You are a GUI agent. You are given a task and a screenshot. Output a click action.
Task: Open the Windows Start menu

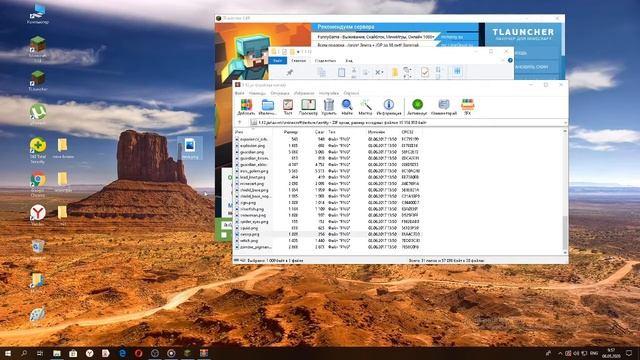coord(8,353)
